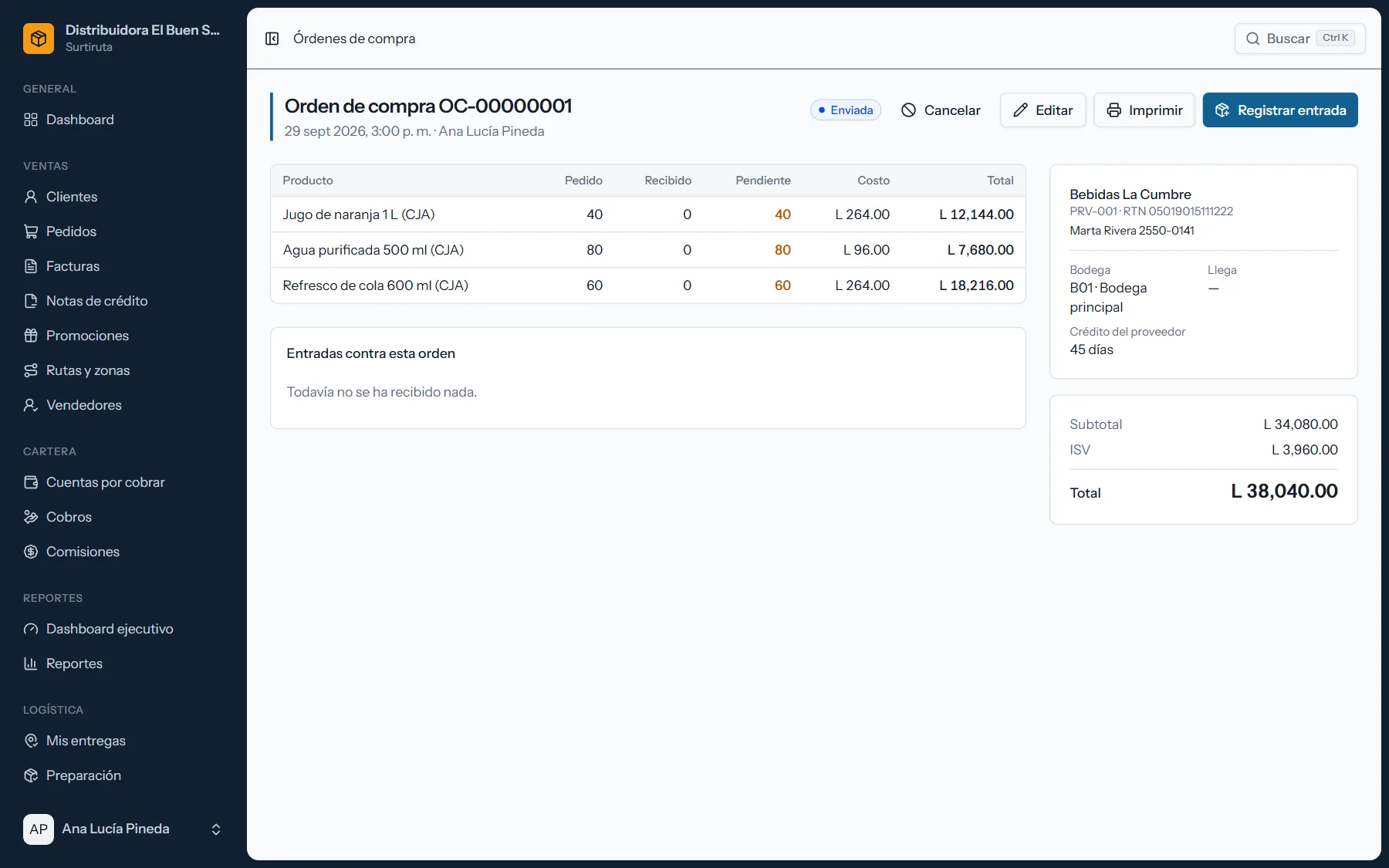Open the Clientes person icon
Viewport: 1389px width, 868px height.
tap(31, 197)
